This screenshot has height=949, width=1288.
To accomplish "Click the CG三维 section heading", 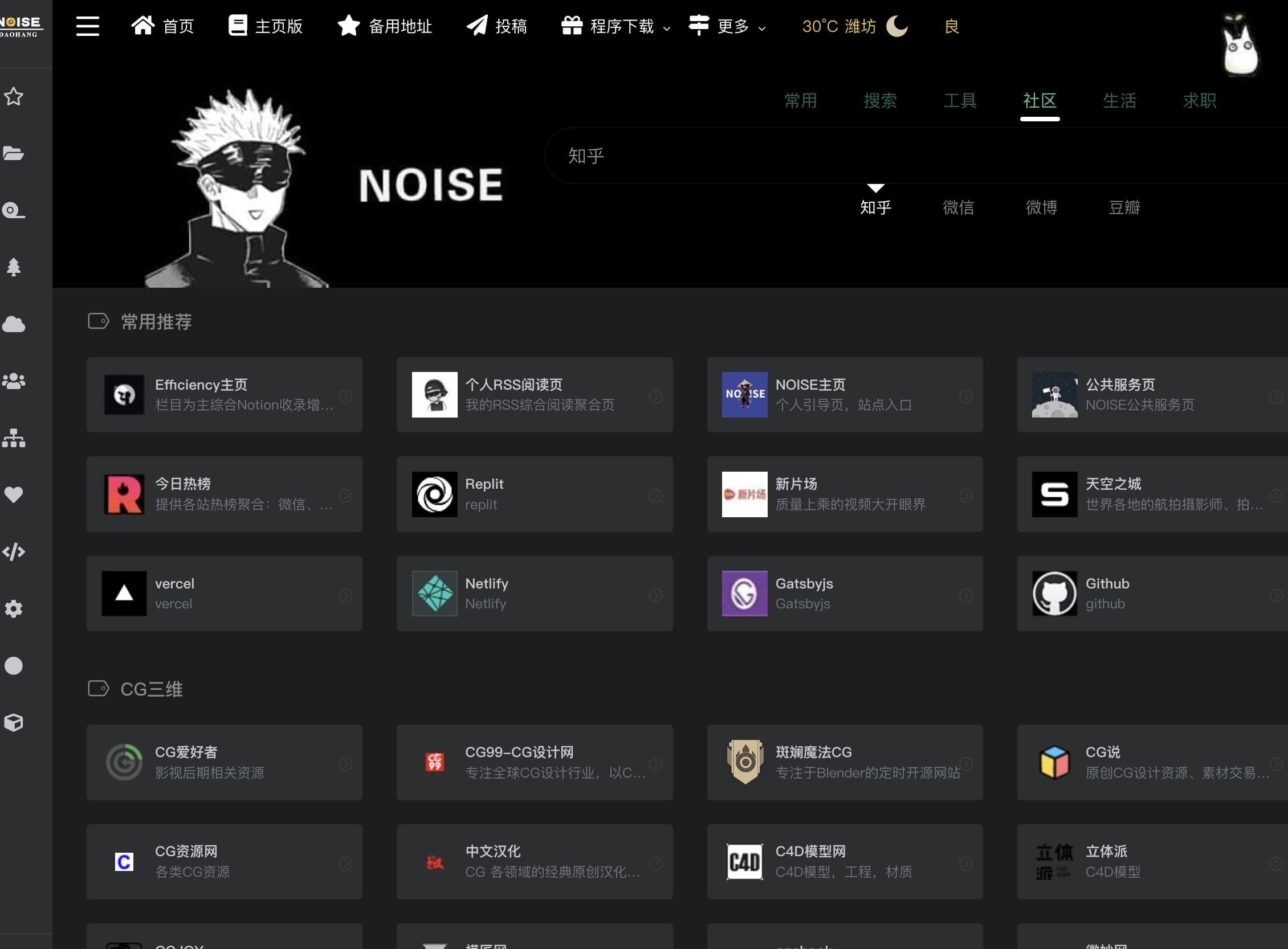I will point(151,689).
